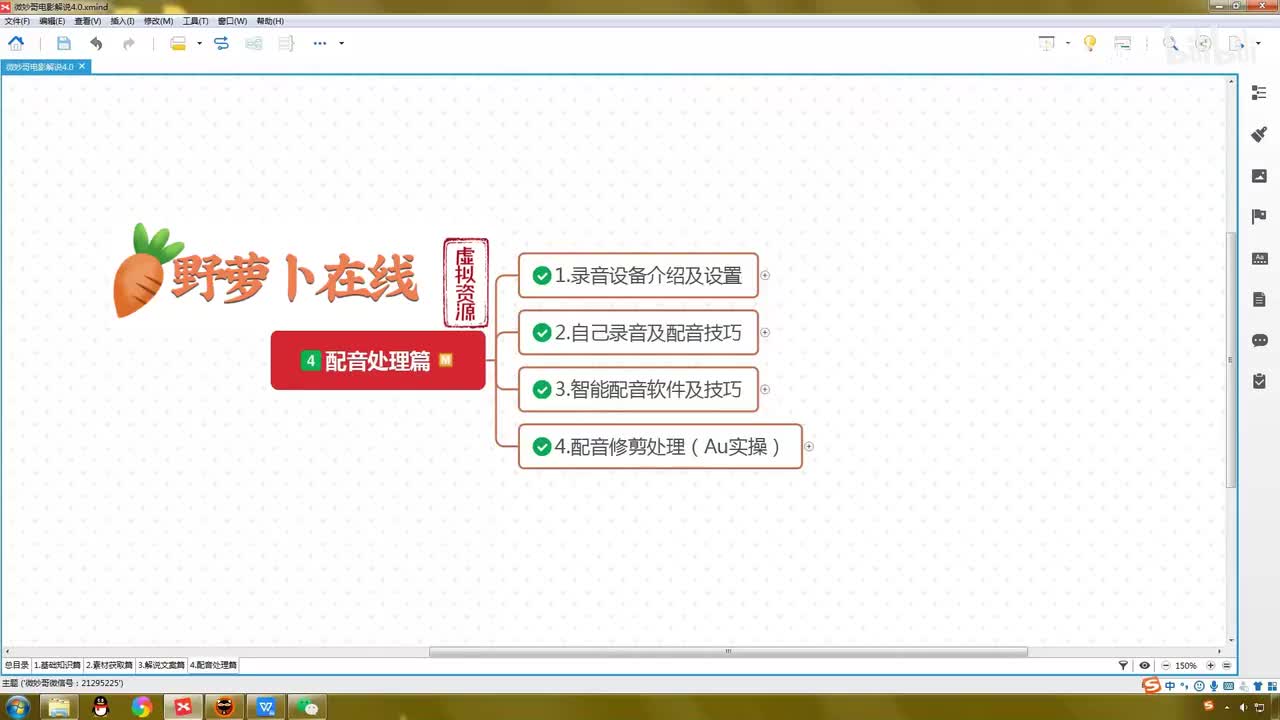Switch to the 1.基础知识篇 sheet tab
Screen dimensions: 1280x720
click(57, 665)
